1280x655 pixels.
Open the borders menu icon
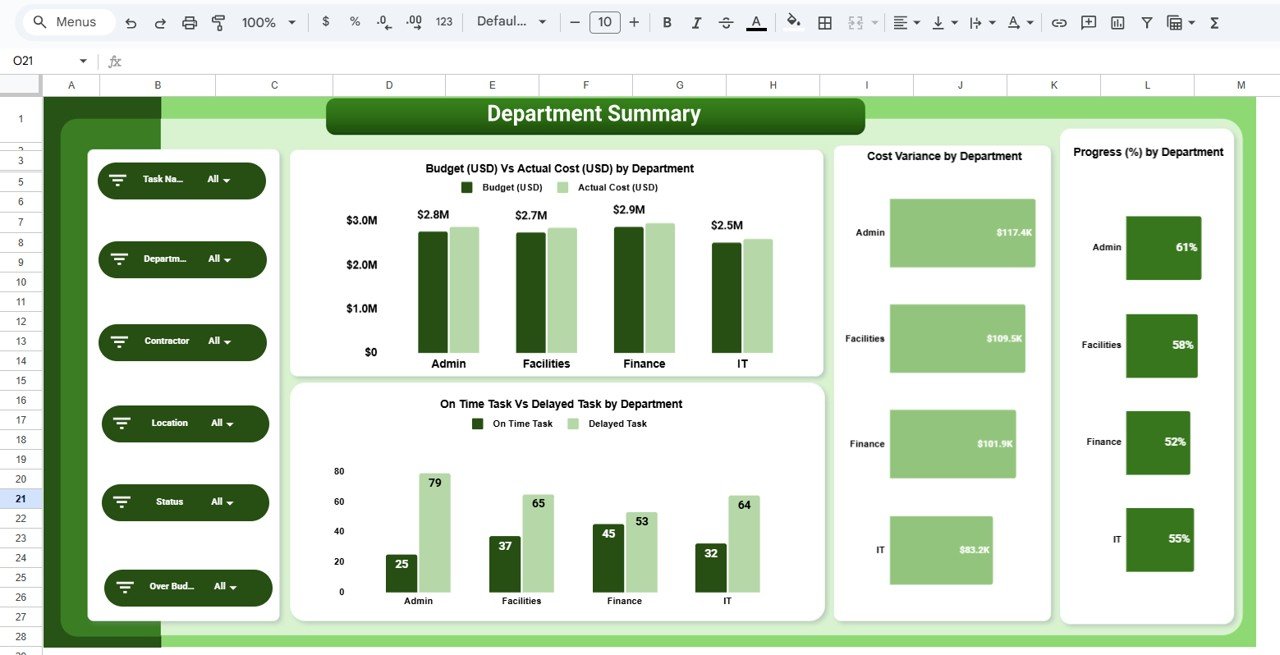point(824,21)
